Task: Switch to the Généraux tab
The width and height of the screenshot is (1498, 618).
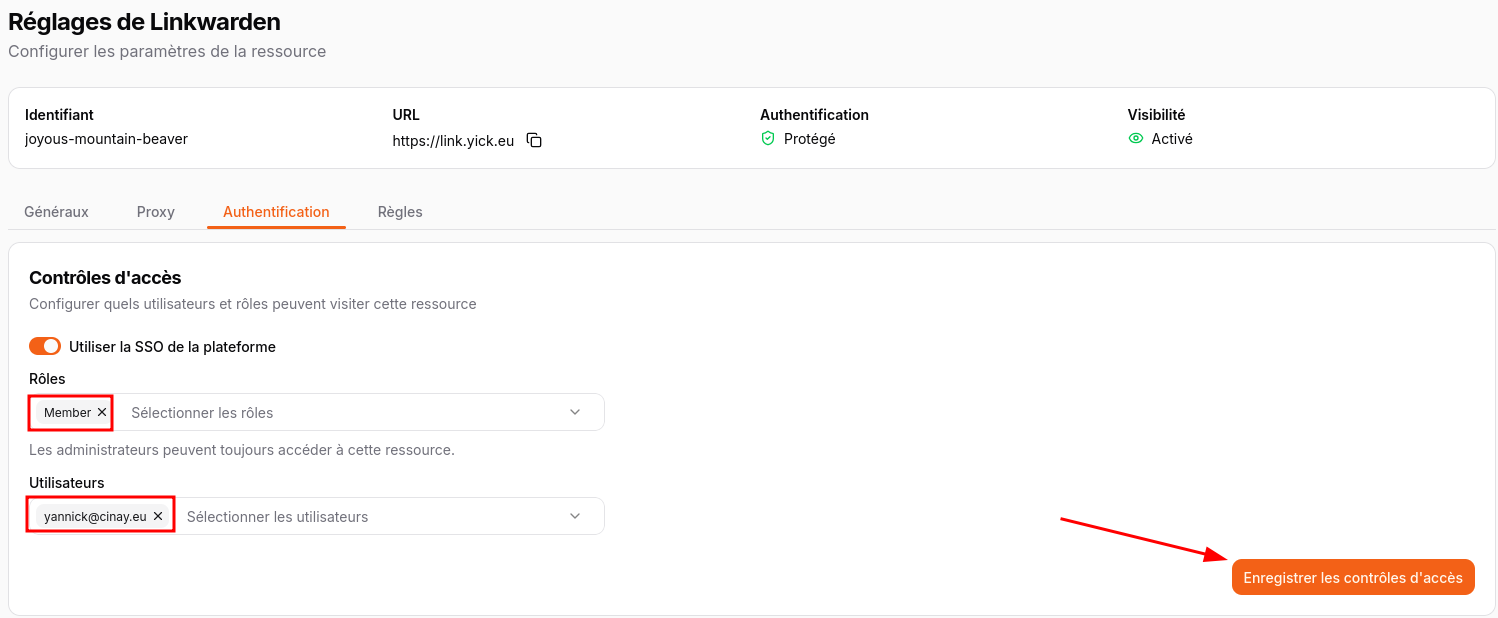Action: pos(56,212)
